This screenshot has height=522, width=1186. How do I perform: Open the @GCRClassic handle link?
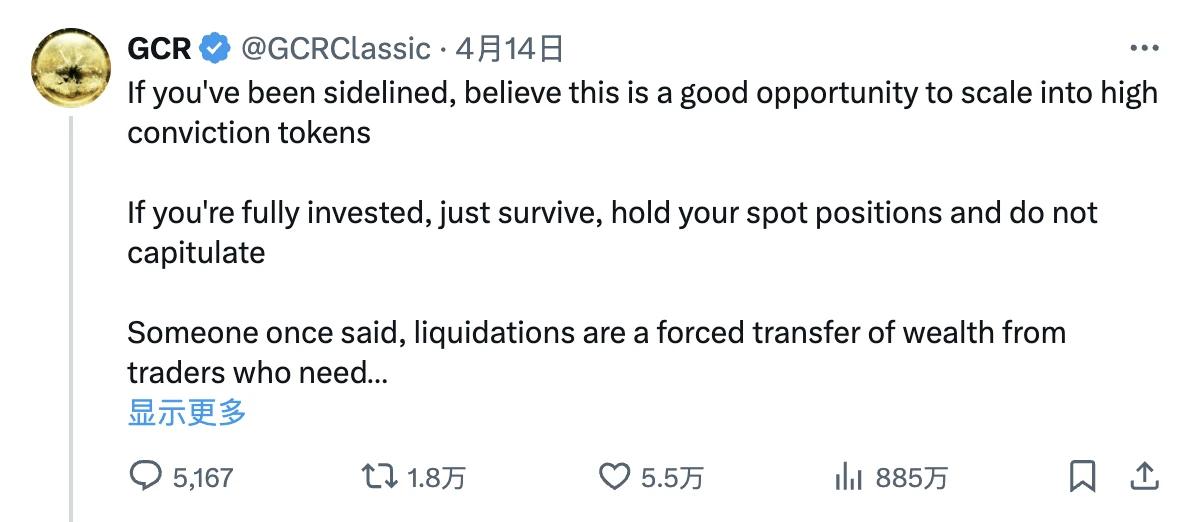(x=333, y=47)
